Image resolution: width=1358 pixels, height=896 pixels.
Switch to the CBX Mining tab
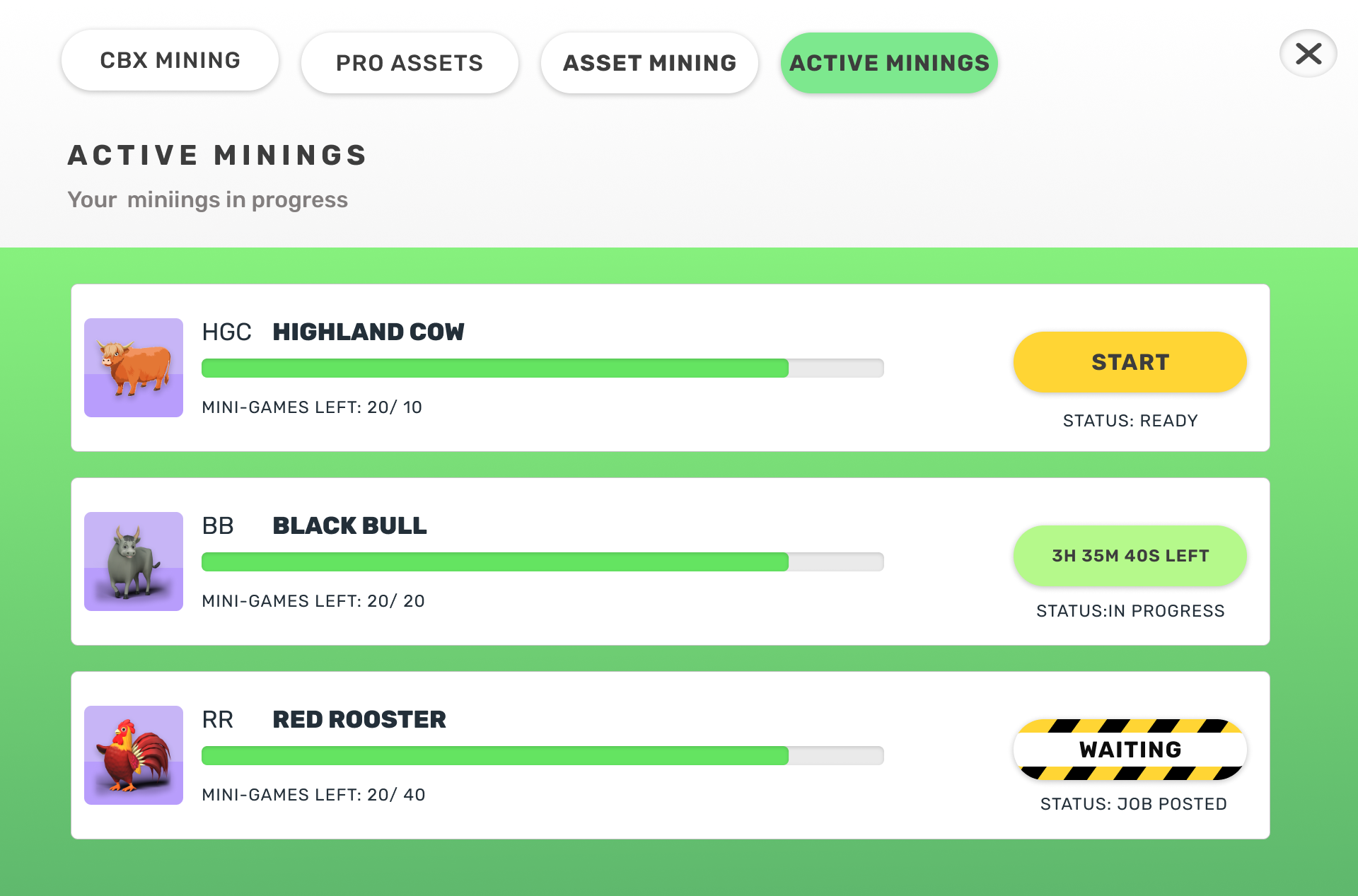[x=170, y=60]
